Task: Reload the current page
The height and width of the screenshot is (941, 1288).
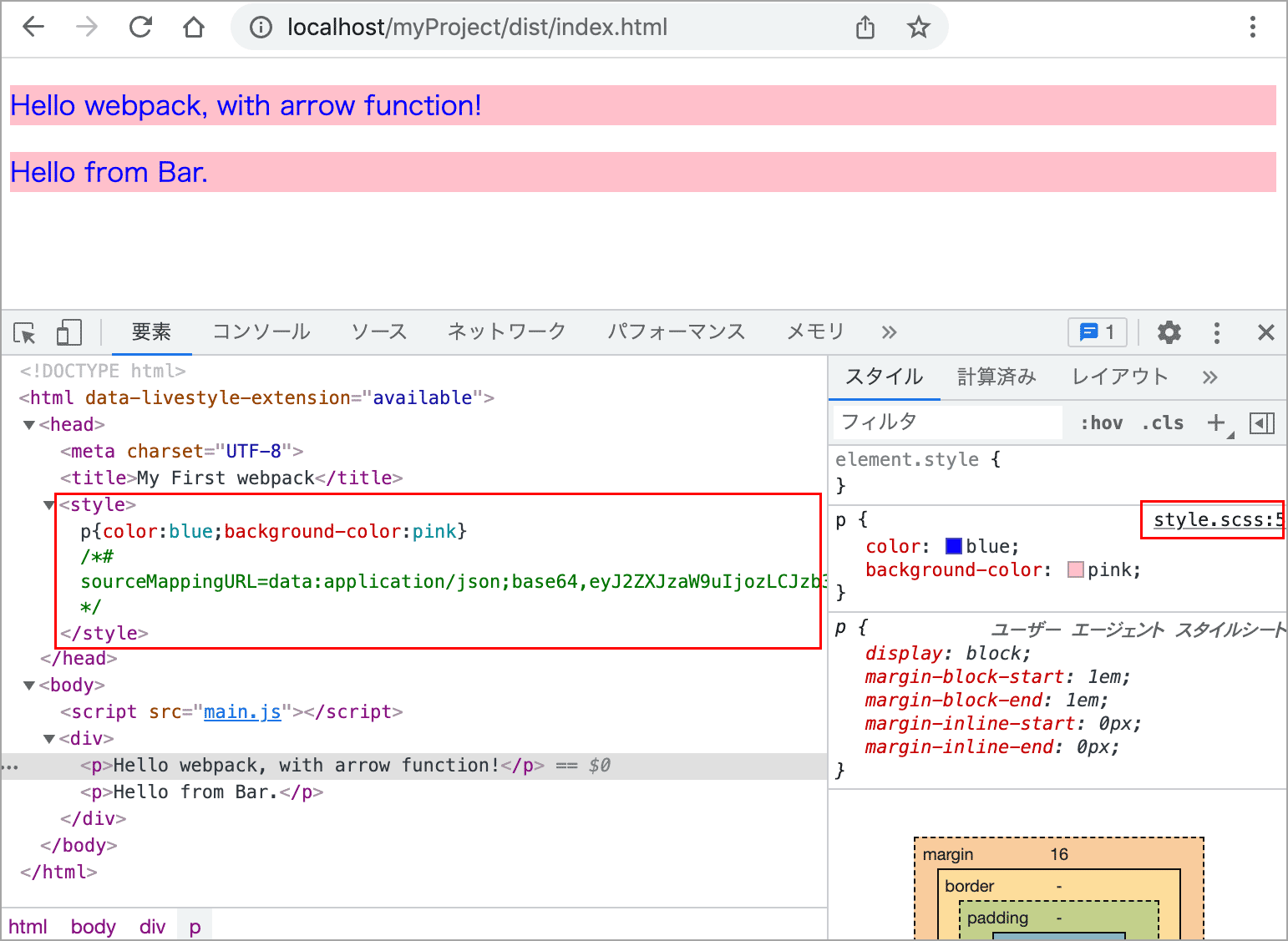Action: [x=140, y=28]
